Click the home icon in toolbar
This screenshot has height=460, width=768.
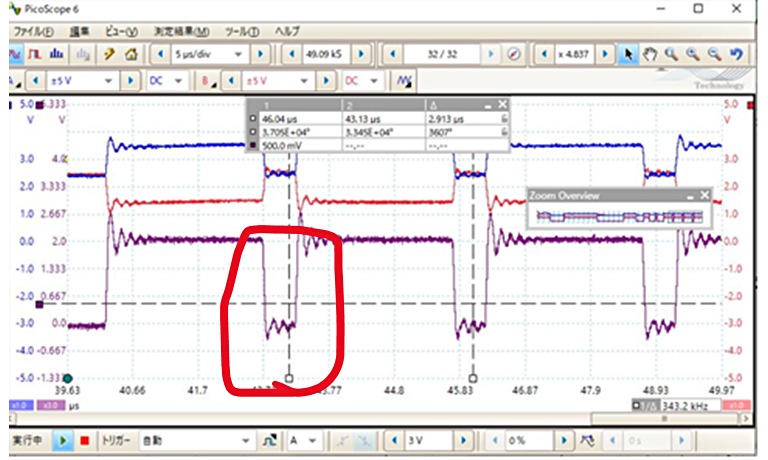[x=130, y=53]
